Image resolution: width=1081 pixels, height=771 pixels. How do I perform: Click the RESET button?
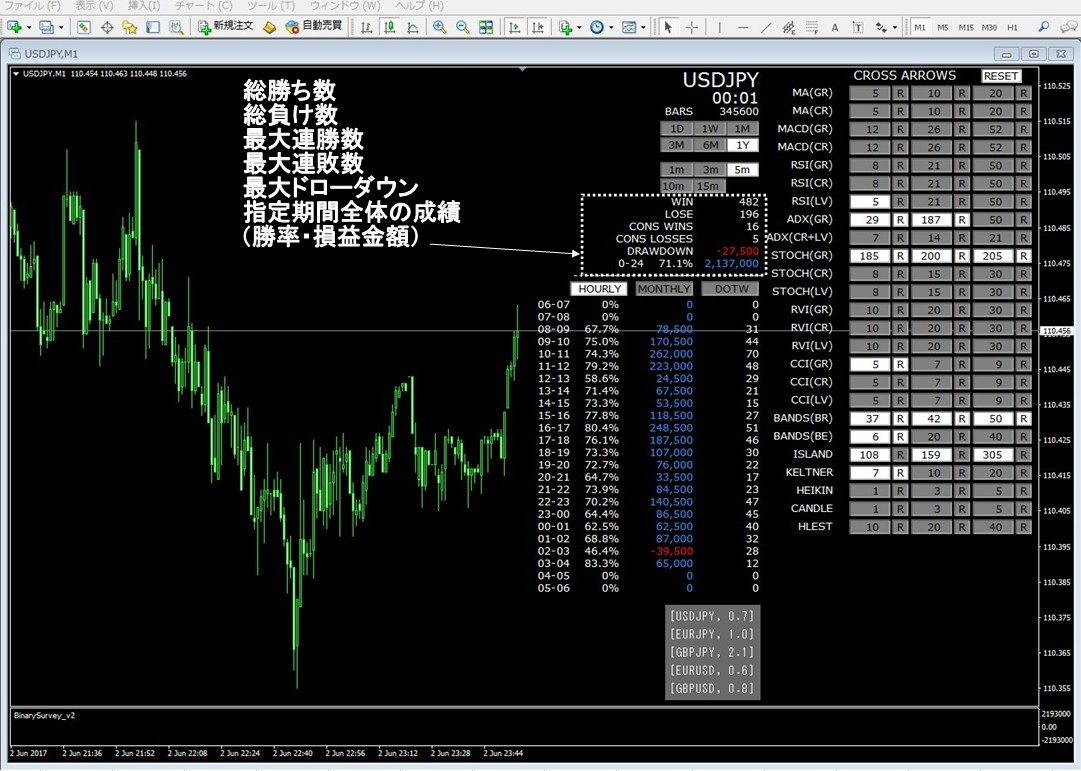[1001, 76]
